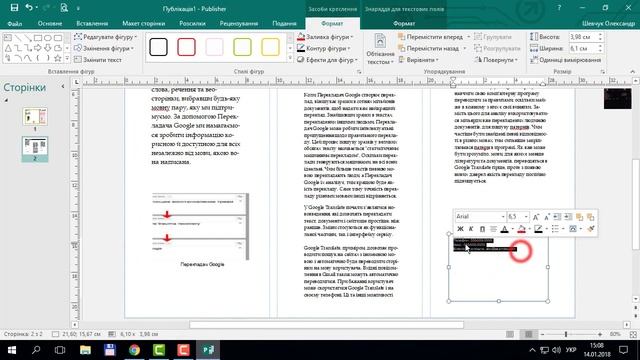The height and width of the screenshot is (360, 640).
Task: Save the publication from the quick access toolbar
Action: [x=14, y=8]
